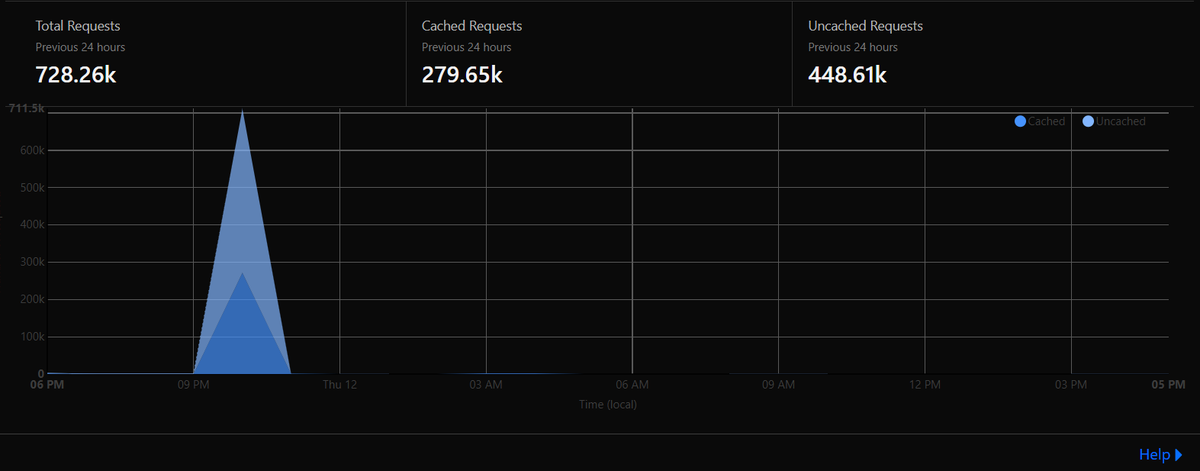Click the 300k y-axis label
The width and height of the screenshot is (1200, 471).
point(32,262)
